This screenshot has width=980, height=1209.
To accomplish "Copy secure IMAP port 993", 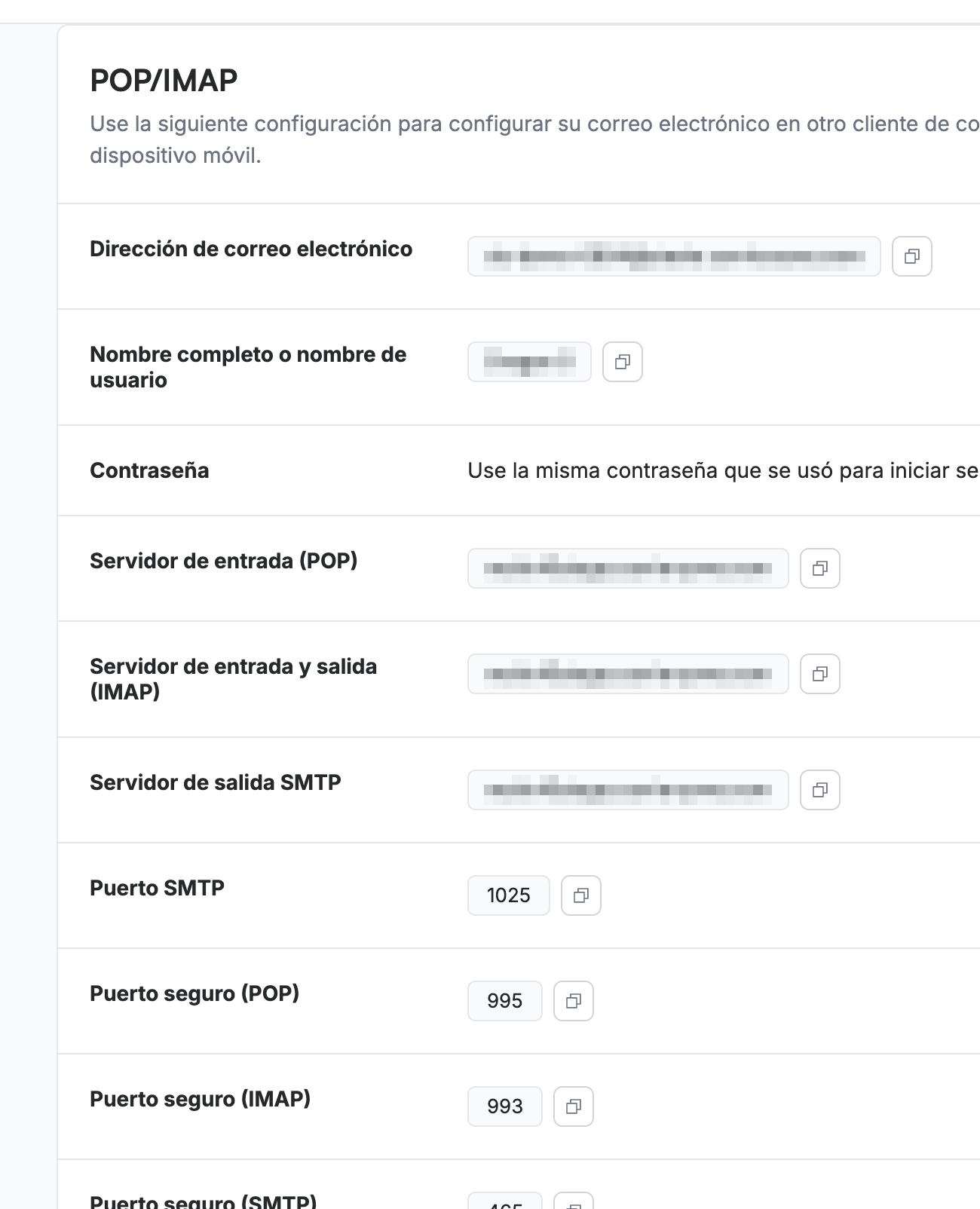I will coord(574,1106).
